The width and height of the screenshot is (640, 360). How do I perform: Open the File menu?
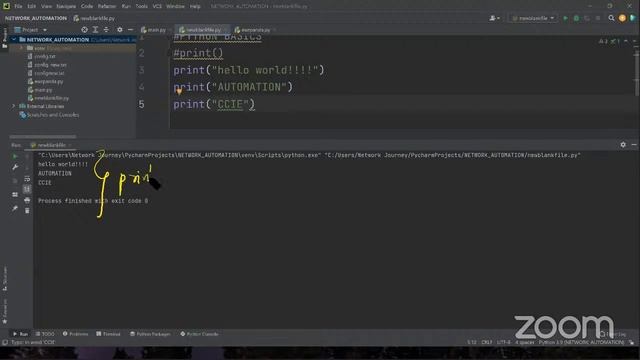[x=18, y=6]
